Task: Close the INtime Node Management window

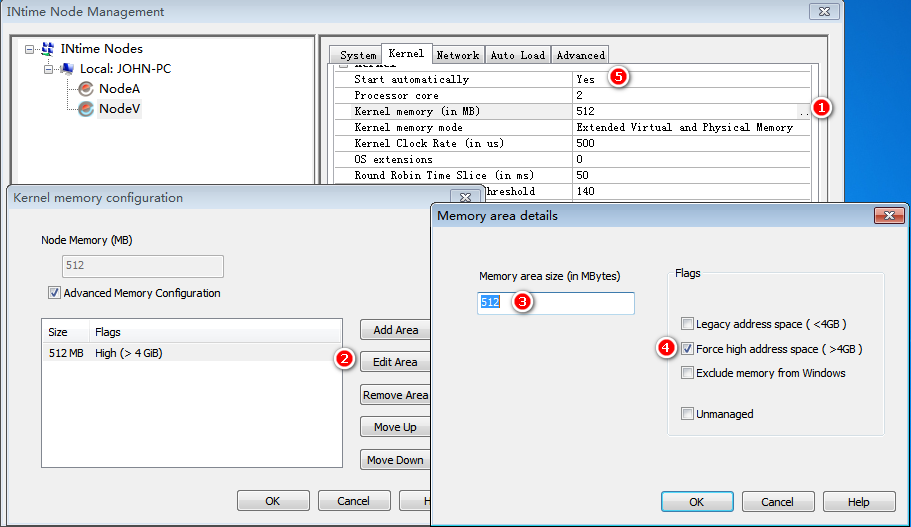Action: pyautogui.click(x=824, y=12)
